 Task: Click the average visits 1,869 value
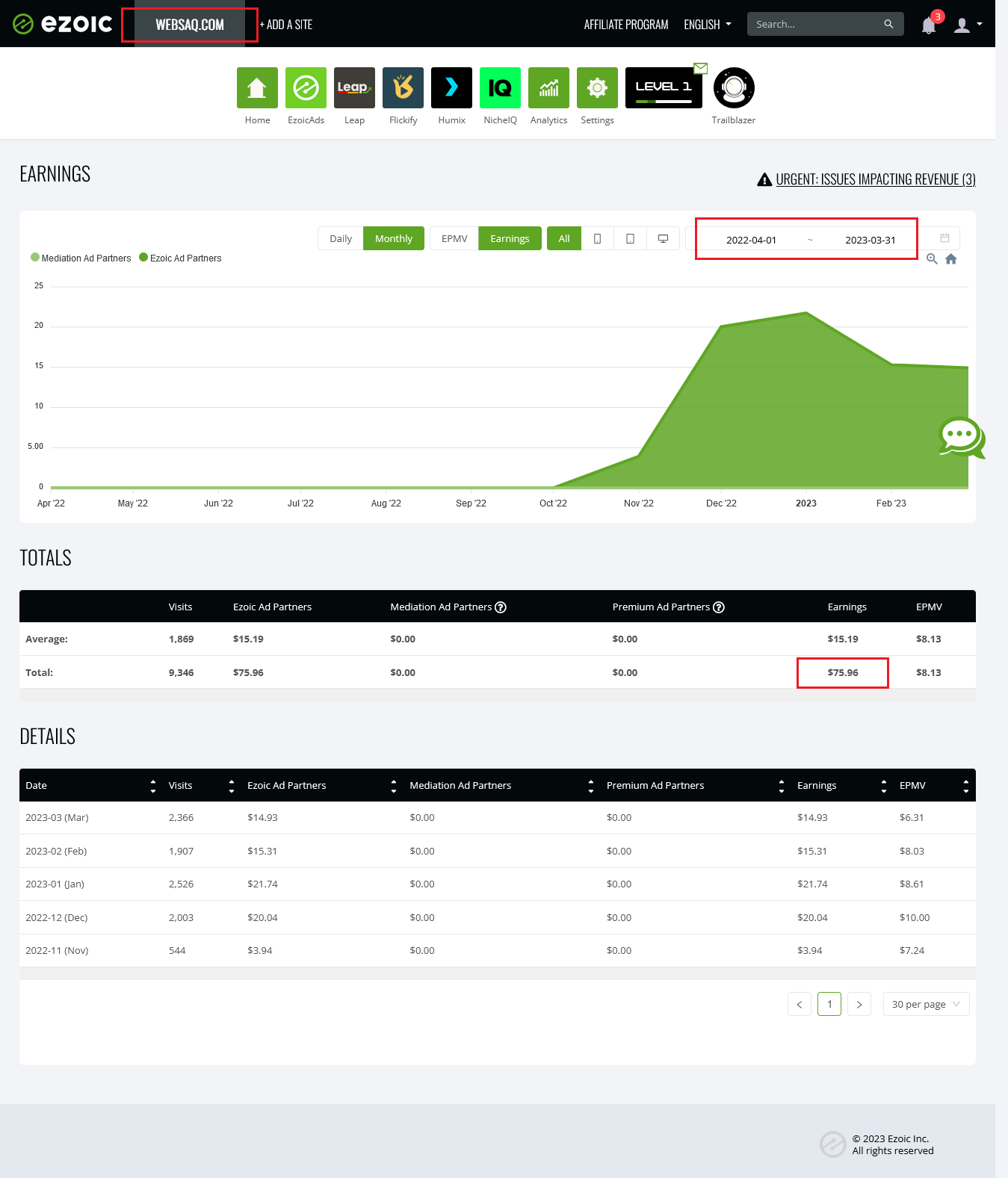[x=181, y=639]
